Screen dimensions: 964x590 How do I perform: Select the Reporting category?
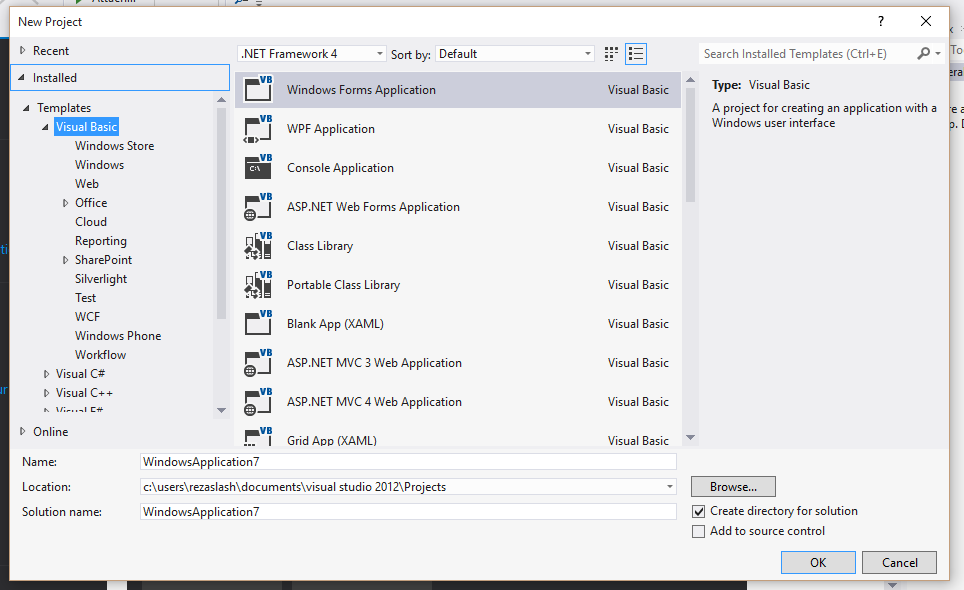point(101,241)
